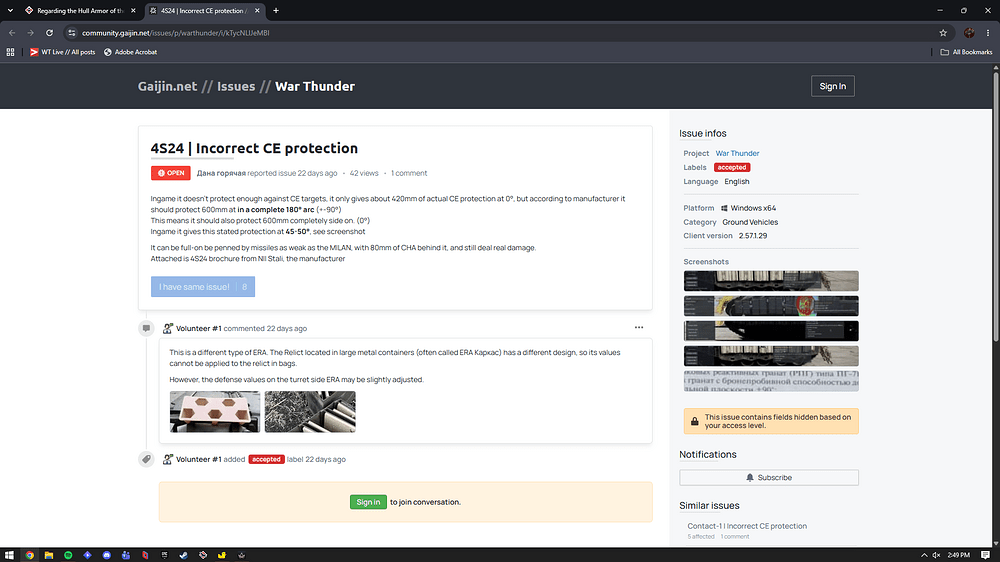Open 'WT Live // All posts' bookmark

click(x=62, y=52)
